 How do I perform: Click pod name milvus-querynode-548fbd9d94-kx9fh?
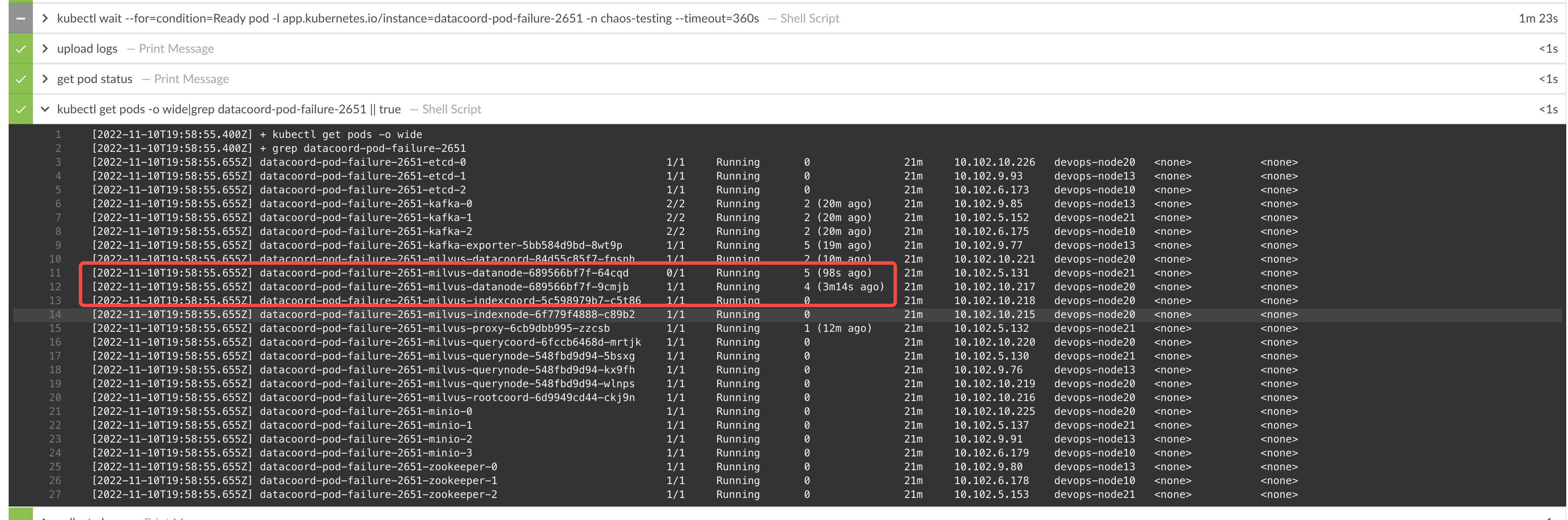531,370
